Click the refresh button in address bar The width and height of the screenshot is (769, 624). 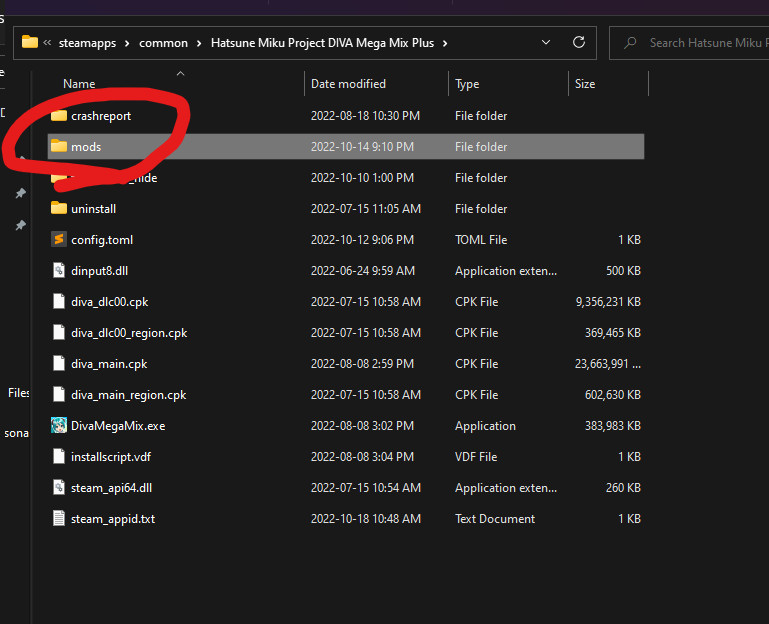coord(579,43)
